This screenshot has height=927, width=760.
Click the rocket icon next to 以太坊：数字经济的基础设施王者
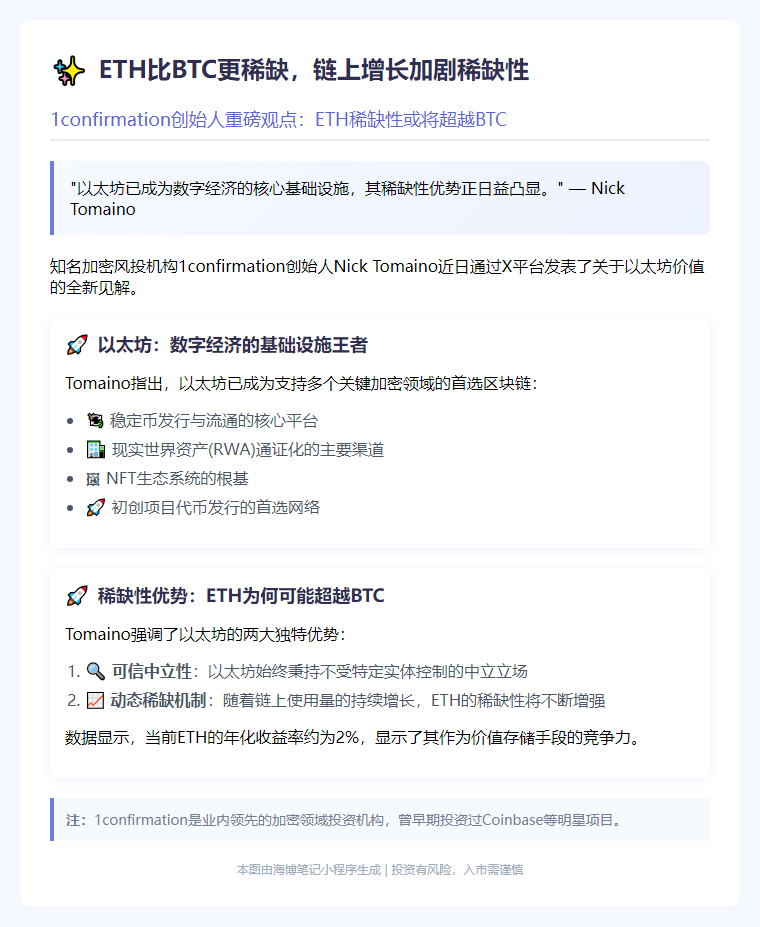tap(77, 345)
